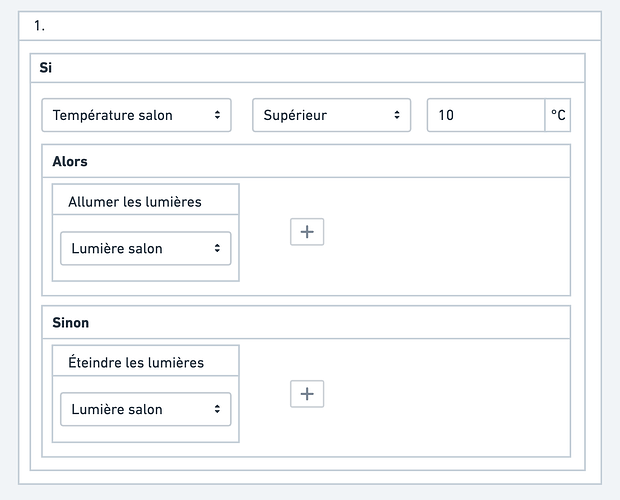
Task: Add an action in the Sinon section
Action: pos(307,394)
